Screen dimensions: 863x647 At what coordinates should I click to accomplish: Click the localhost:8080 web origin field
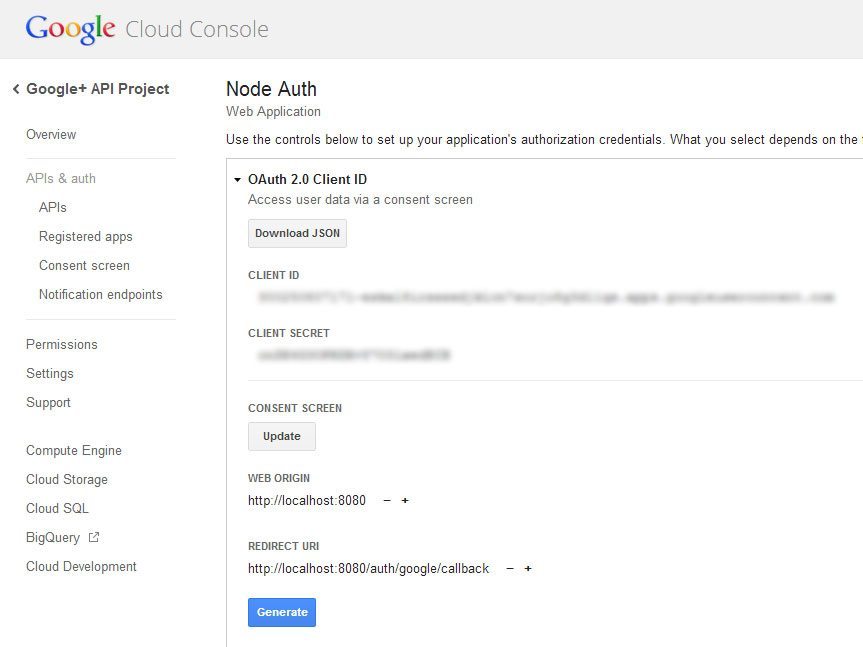(x=307, y=500)
